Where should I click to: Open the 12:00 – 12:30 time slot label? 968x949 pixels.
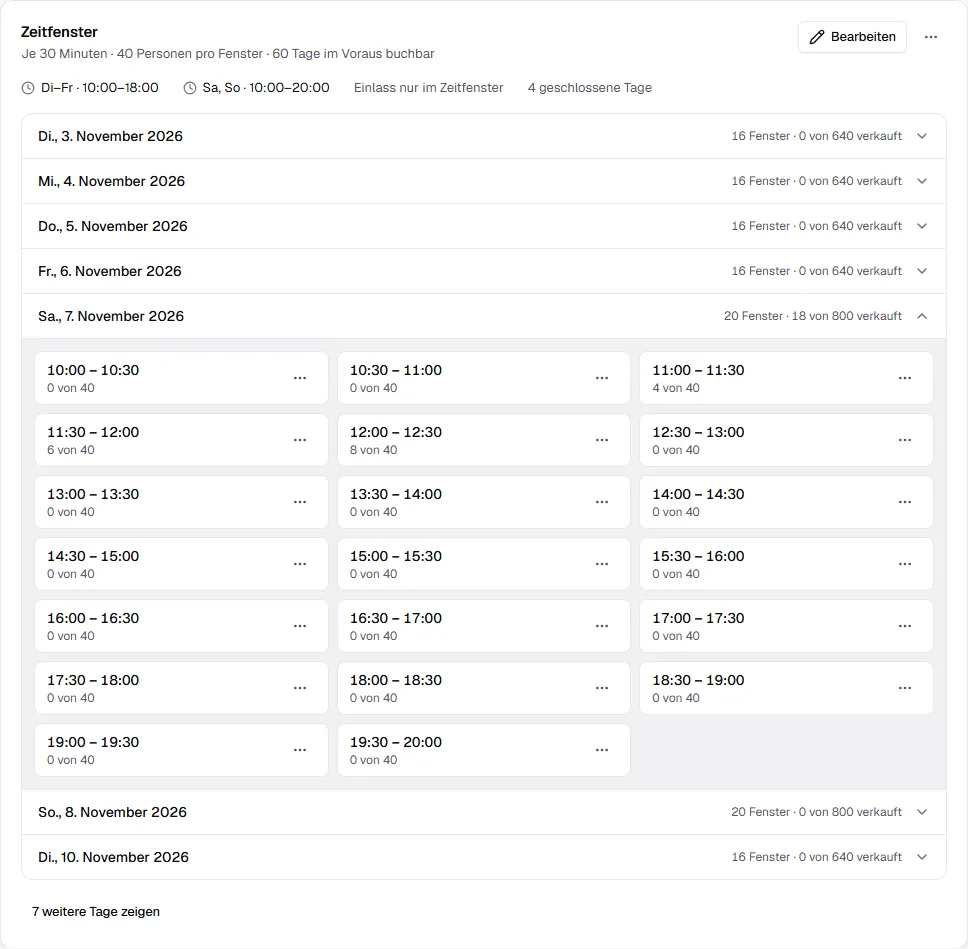coord(396,432)
